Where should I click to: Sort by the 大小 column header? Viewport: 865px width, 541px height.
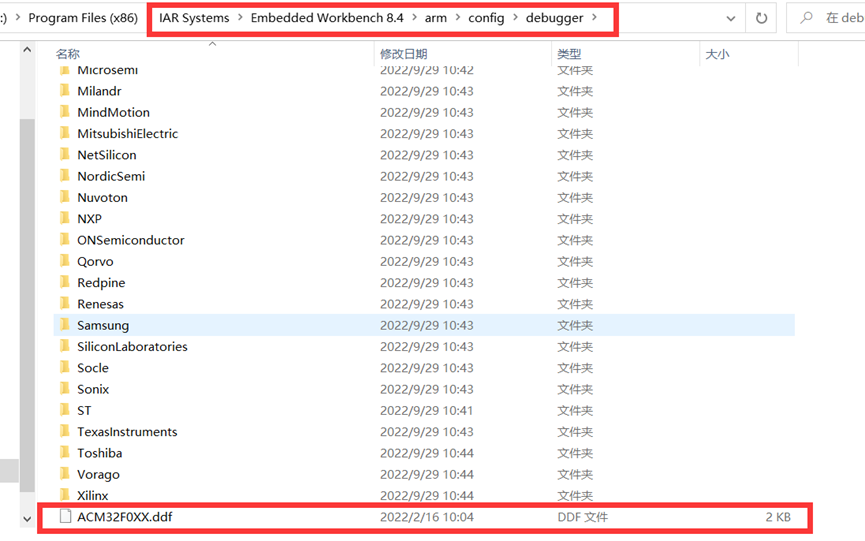pos(717,54)
